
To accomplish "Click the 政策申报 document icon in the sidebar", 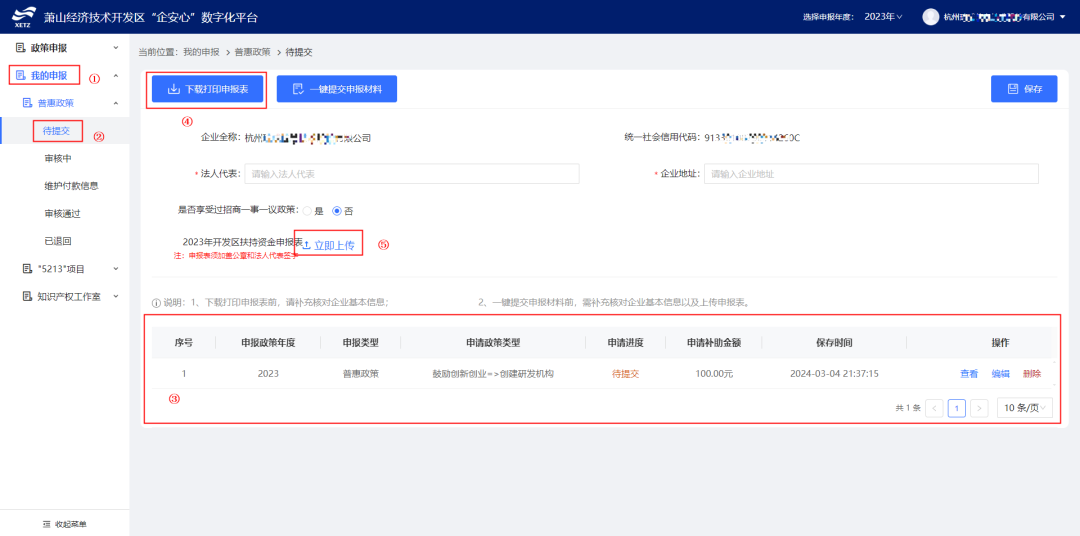I will (20, 48).
